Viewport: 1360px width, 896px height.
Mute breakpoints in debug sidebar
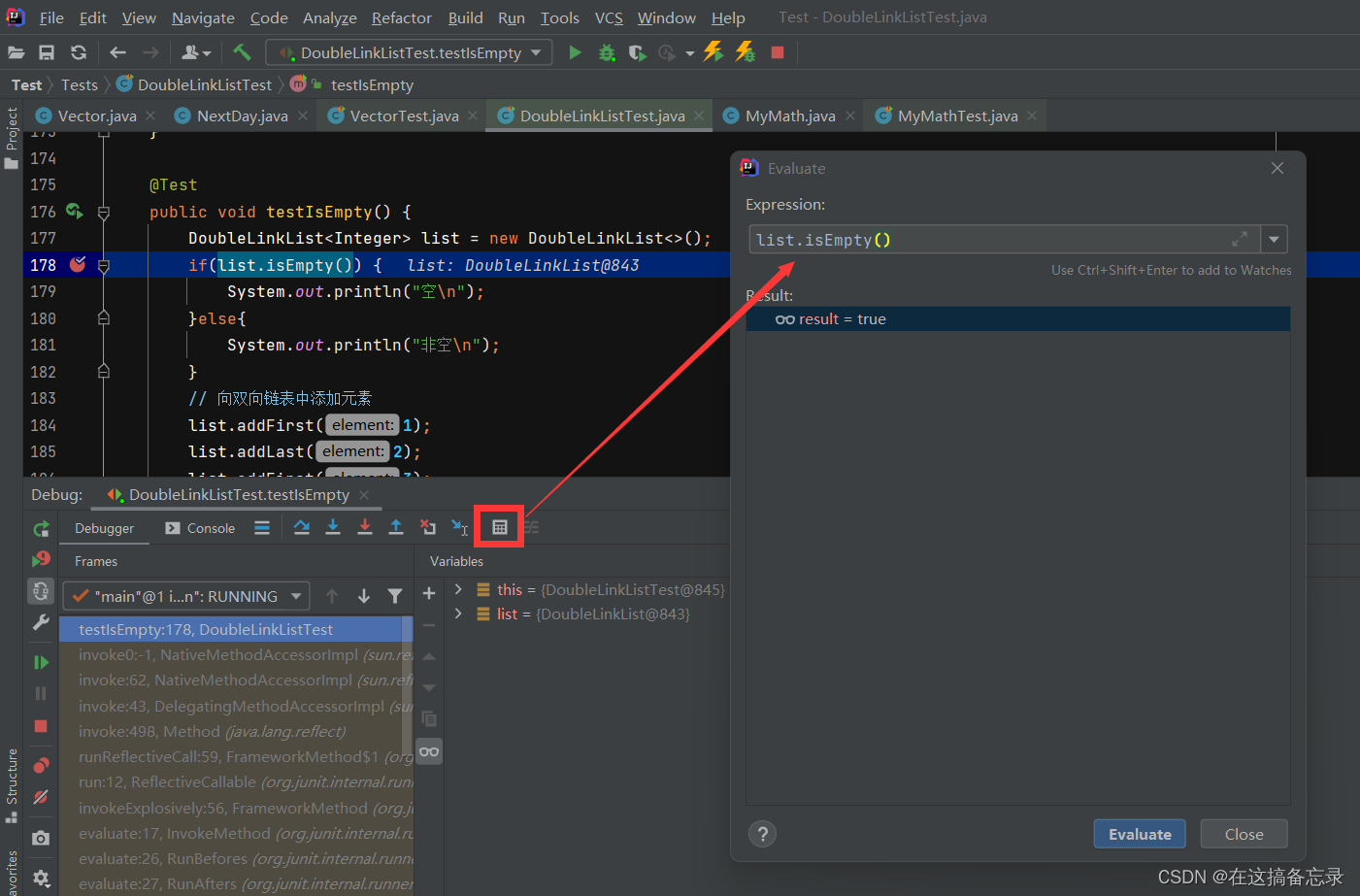[x=41, y=797]
